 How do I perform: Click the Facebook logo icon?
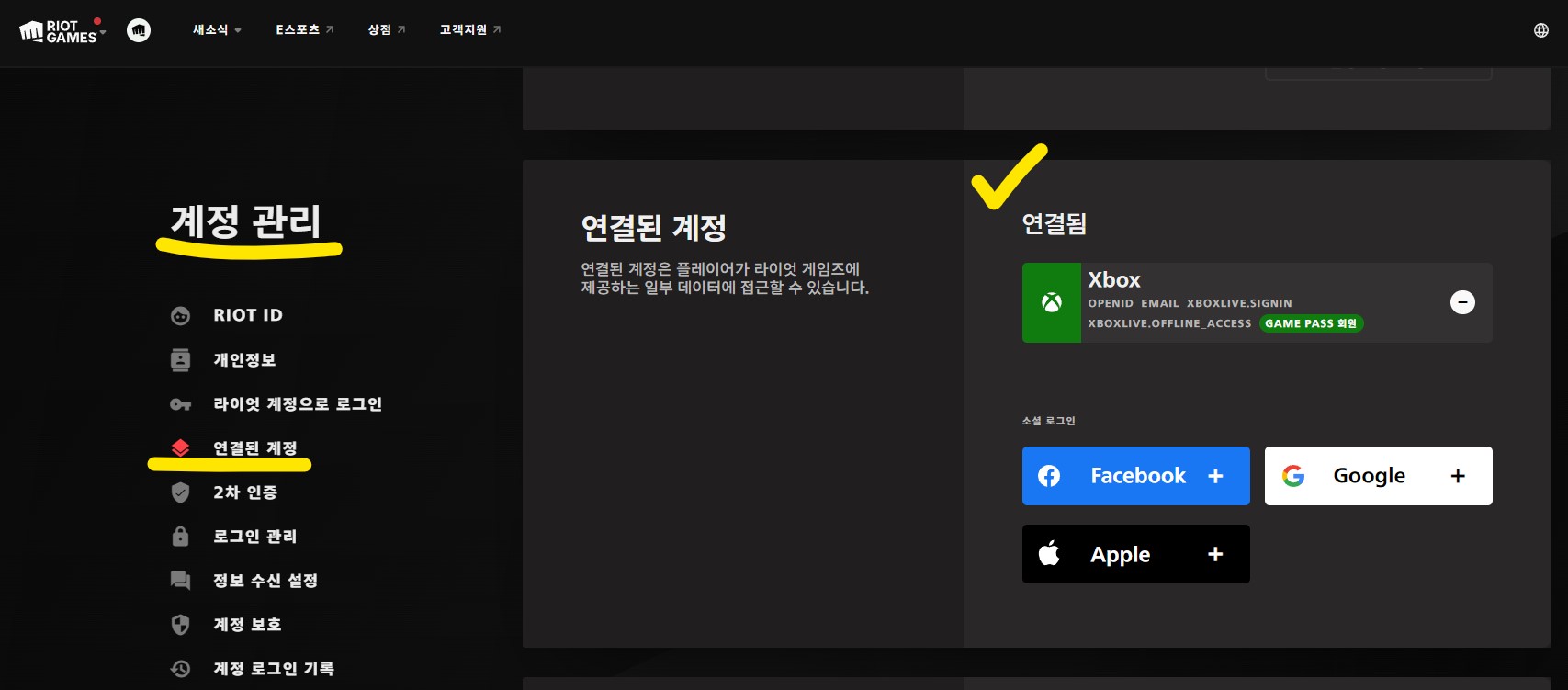tap(1049, 476)
